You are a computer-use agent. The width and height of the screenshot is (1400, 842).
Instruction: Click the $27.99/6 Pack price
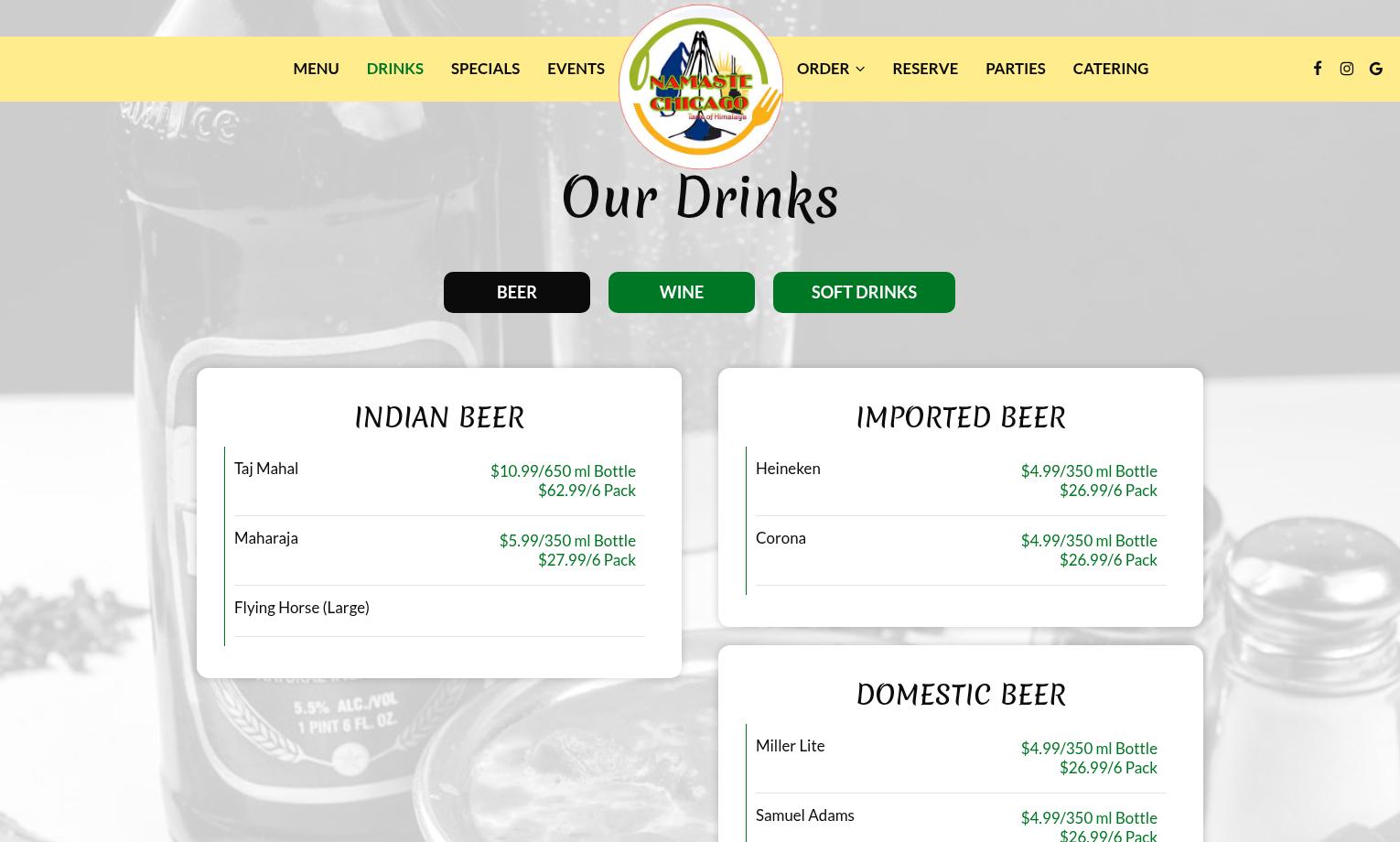587,560
